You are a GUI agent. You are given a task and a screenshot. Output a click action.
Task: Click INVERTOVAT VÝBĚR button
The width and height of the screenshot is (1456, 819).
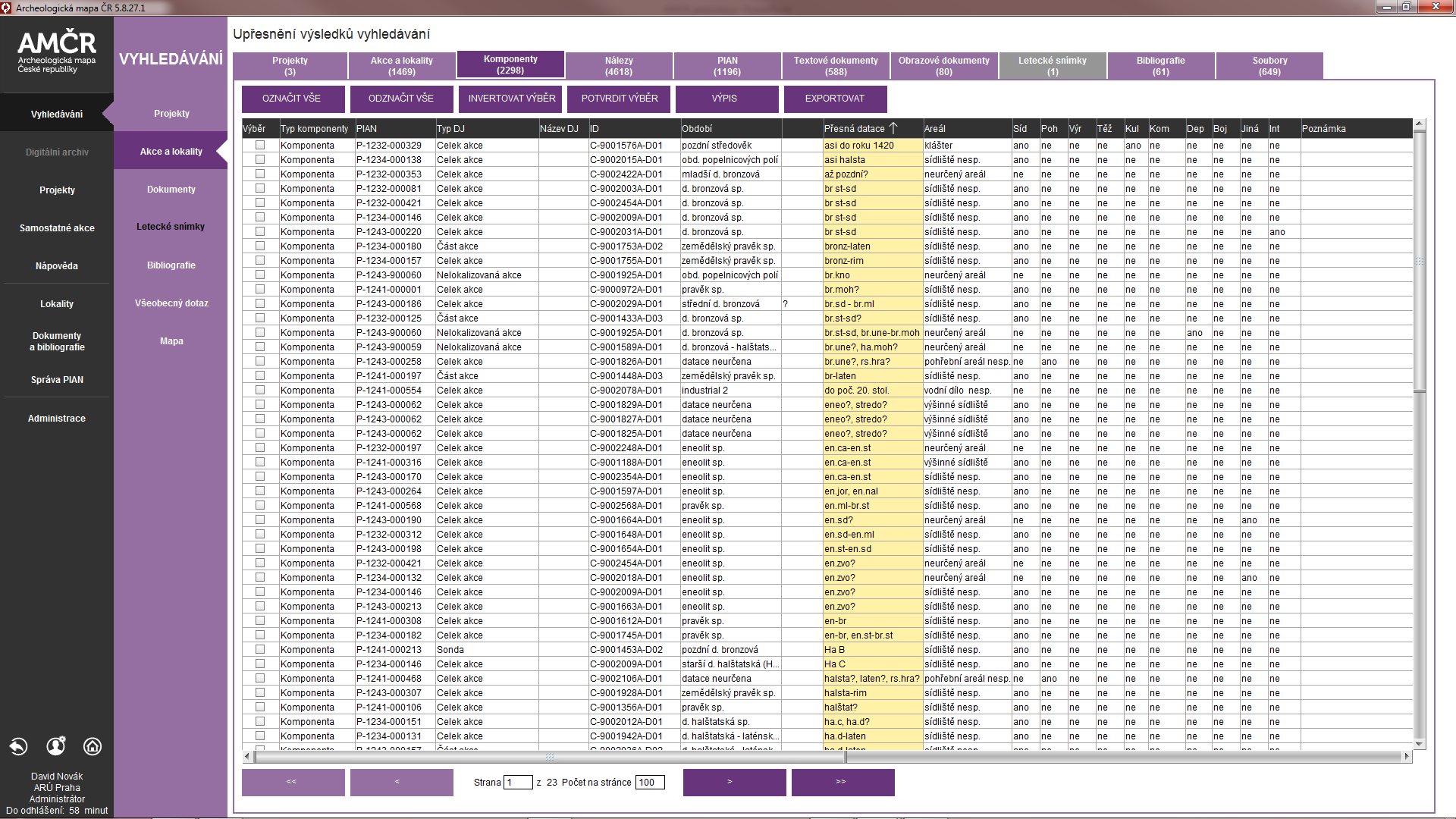(510, 99)
